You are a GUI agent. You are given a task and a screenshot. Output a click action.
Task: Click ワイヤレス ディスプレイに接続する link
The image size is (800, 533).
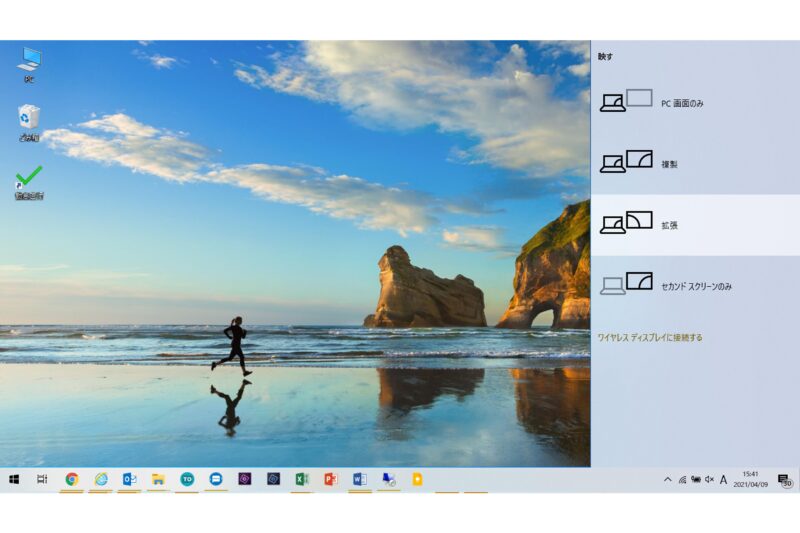[x=649, y=338]
